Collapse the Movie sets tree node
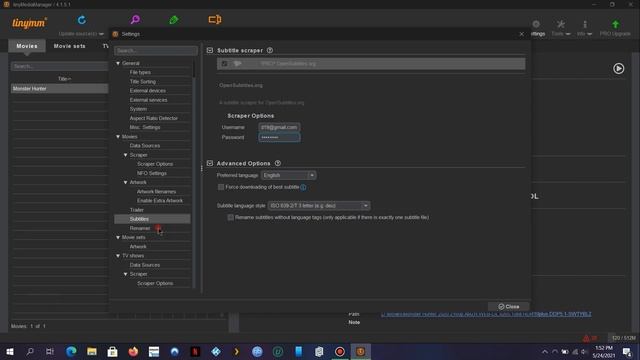 tap(118, 238)
